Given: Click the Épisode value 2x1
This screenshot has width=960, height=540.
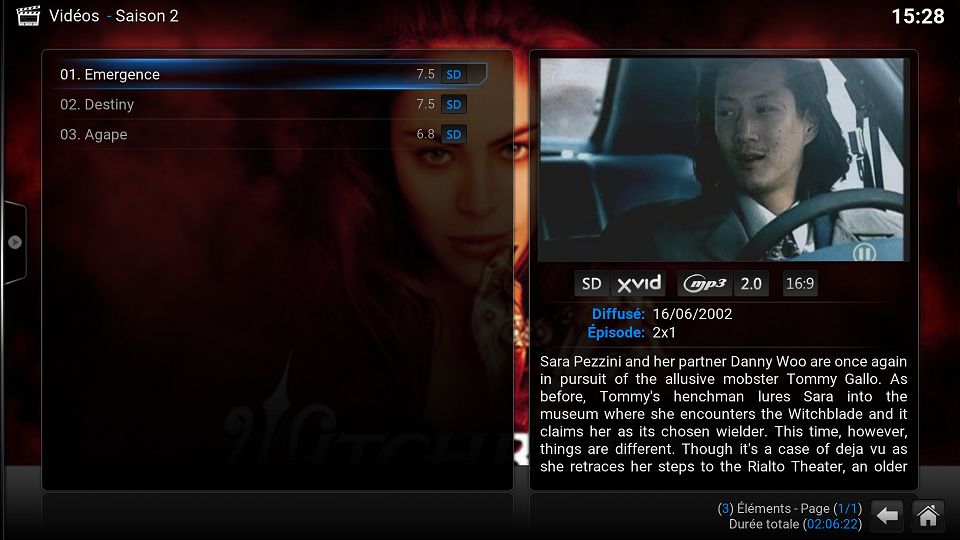Looking at the screenshot, I should click(664, 332).
